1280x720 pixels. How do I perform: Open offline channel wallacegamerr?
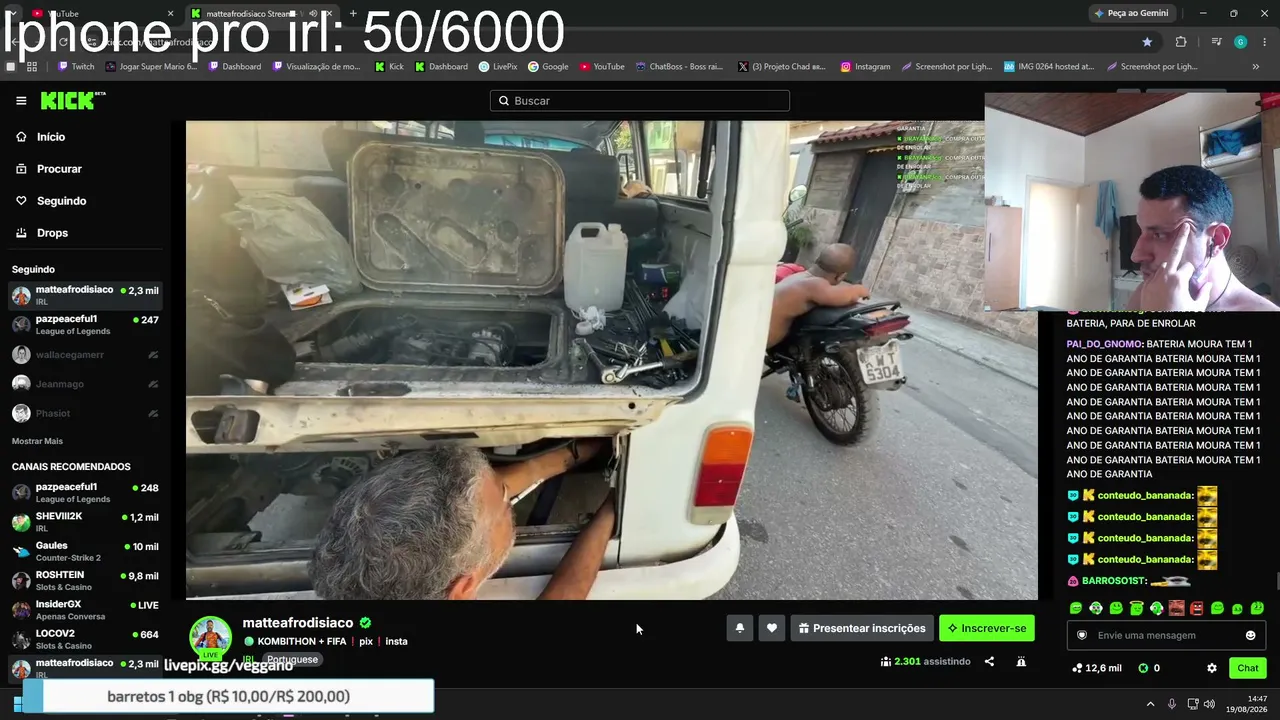click(85, 355)
